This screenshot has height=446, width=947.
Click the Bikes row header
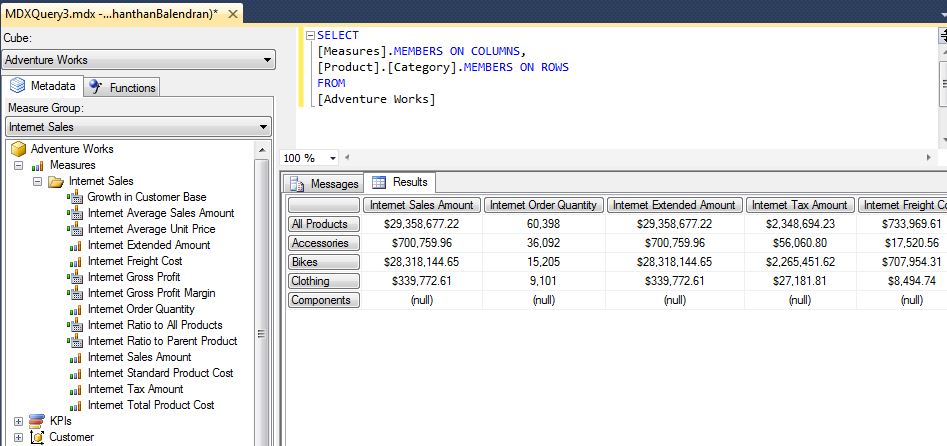tap(324, 262)
